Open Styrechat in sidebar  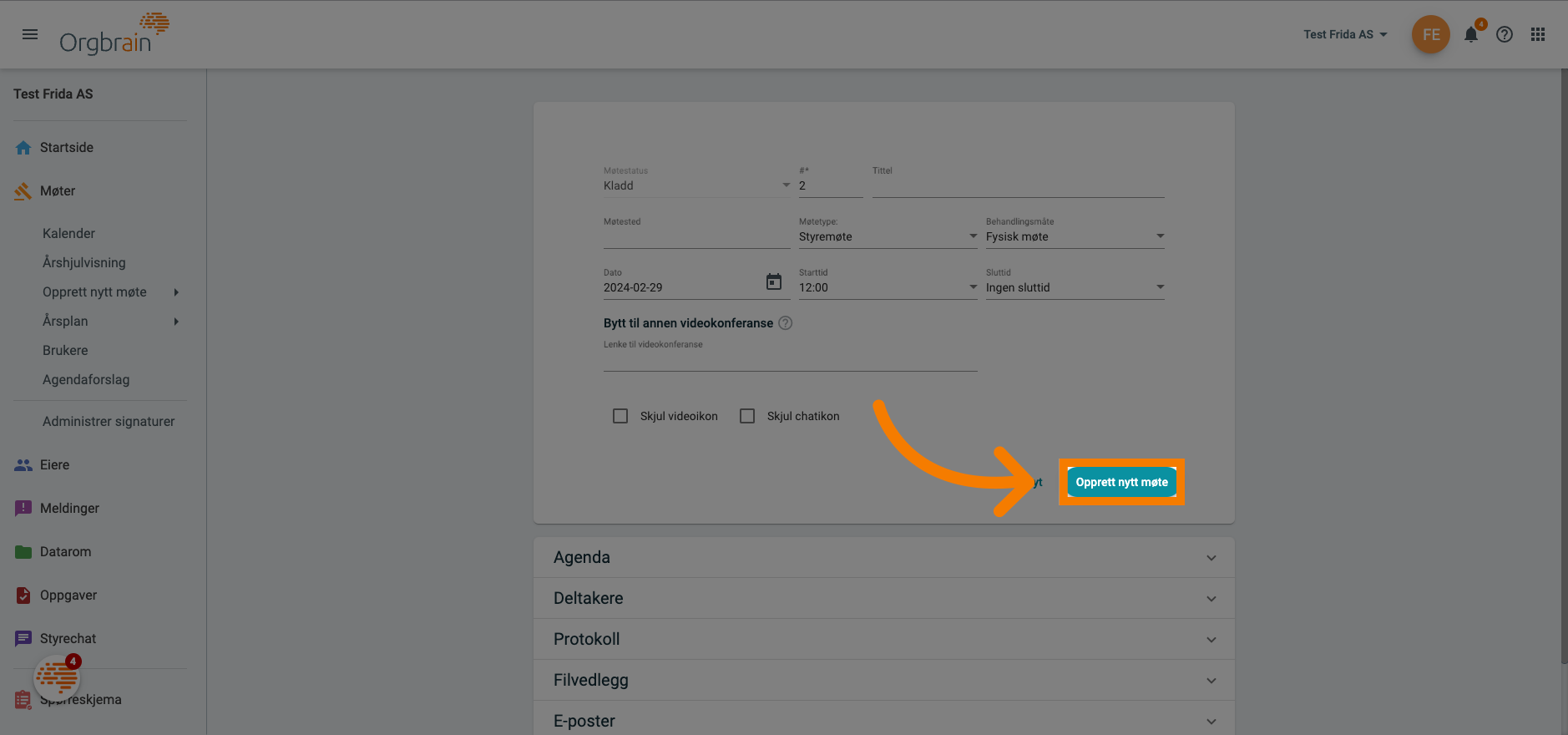tap(68, 639)
